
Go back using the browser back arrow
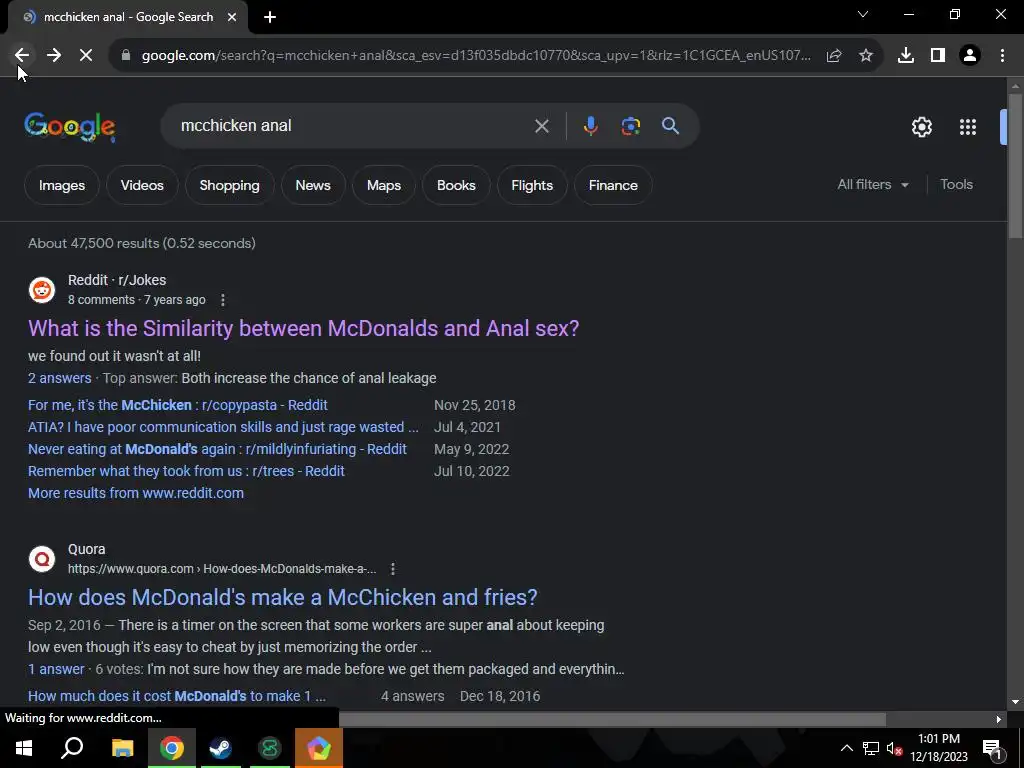pos(22,56)
